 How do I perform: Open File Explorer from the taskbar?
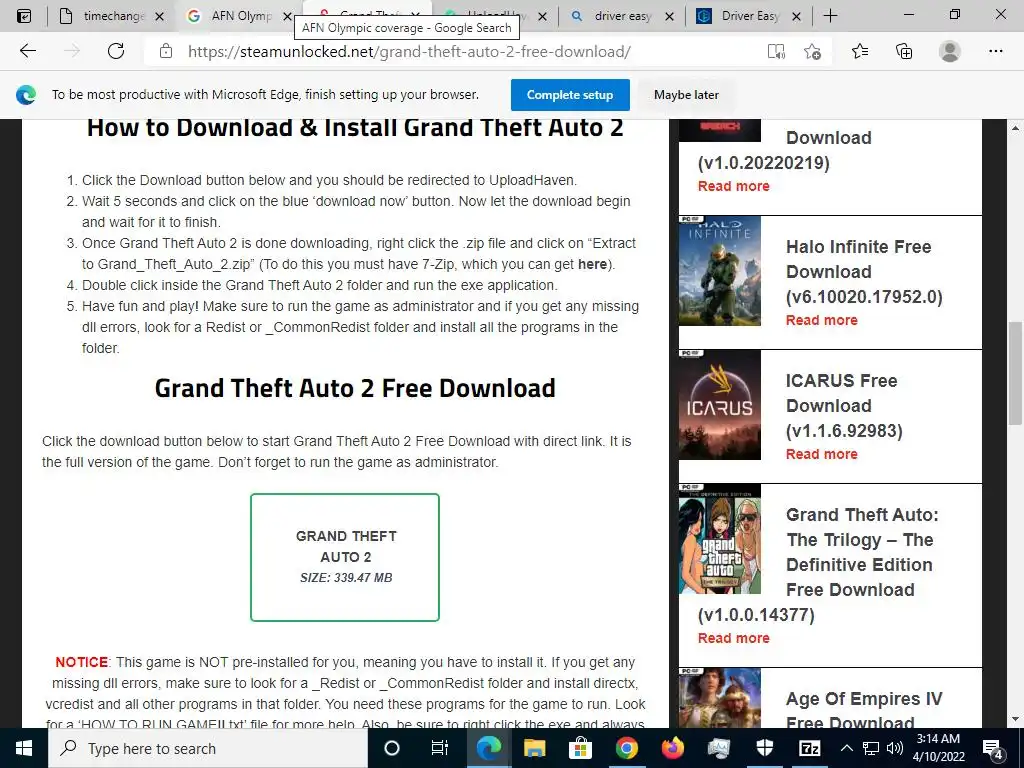click(x=534, y=748)
